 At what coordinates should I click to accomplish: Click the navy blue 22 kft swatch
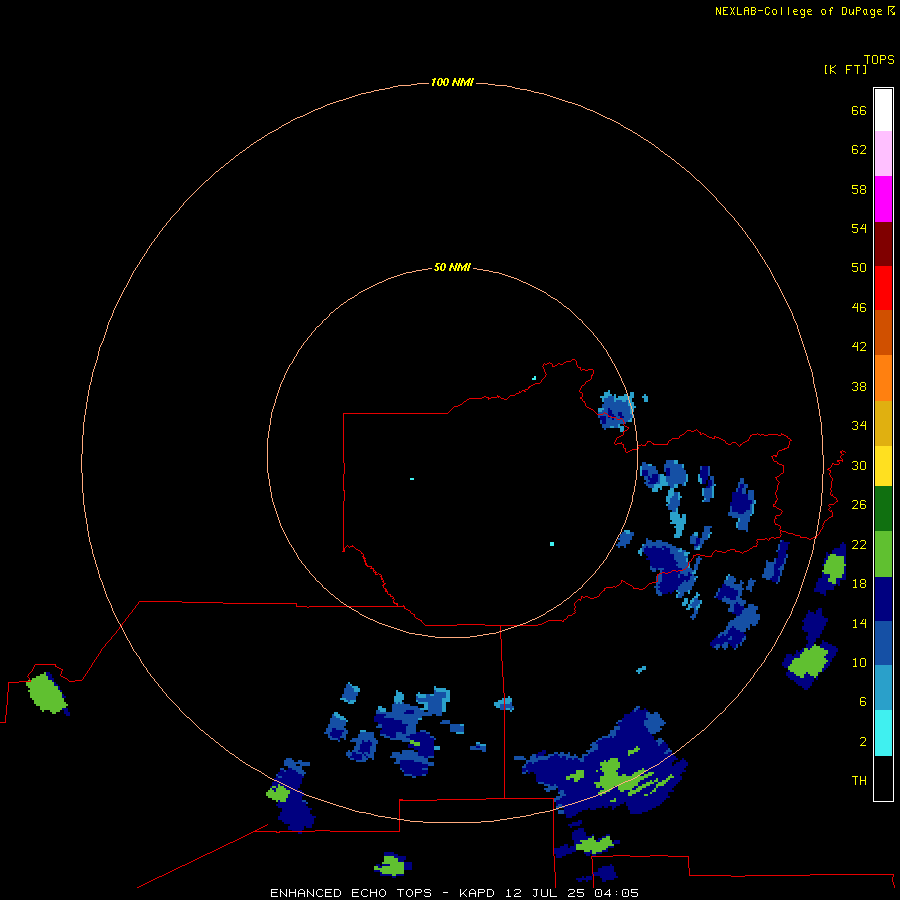(883, 599)
